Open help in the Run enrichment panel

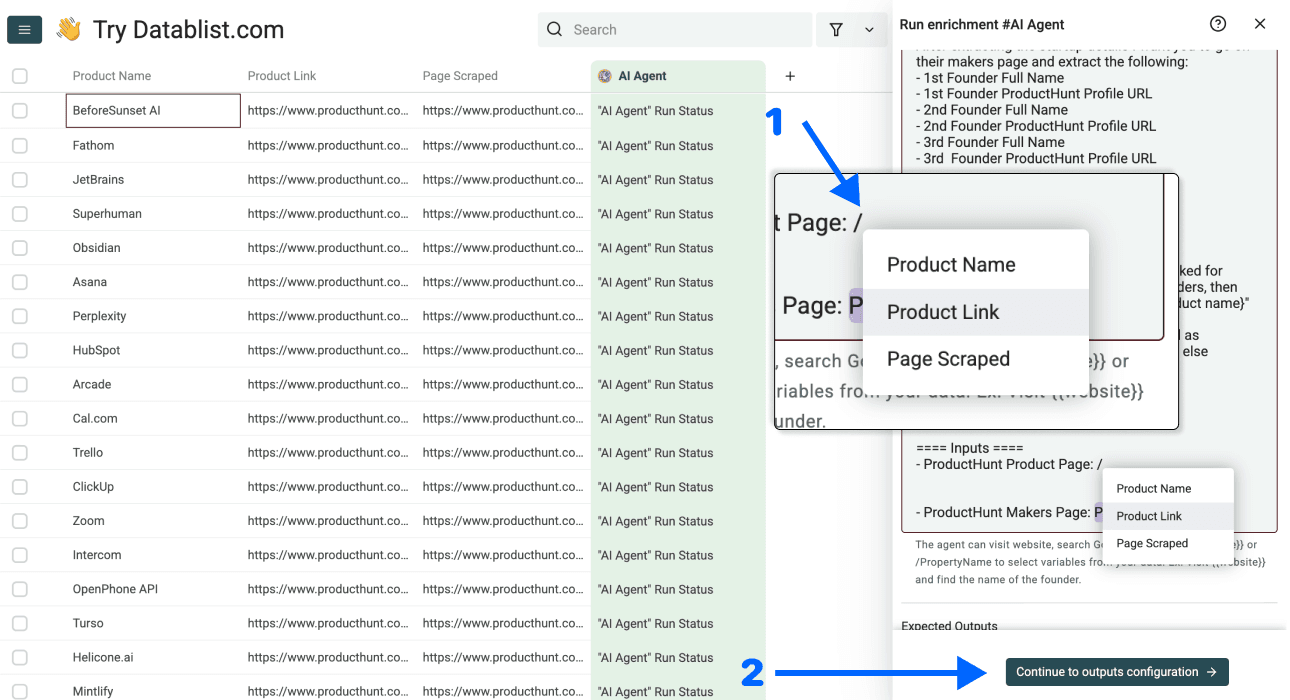pos(1217,23)
